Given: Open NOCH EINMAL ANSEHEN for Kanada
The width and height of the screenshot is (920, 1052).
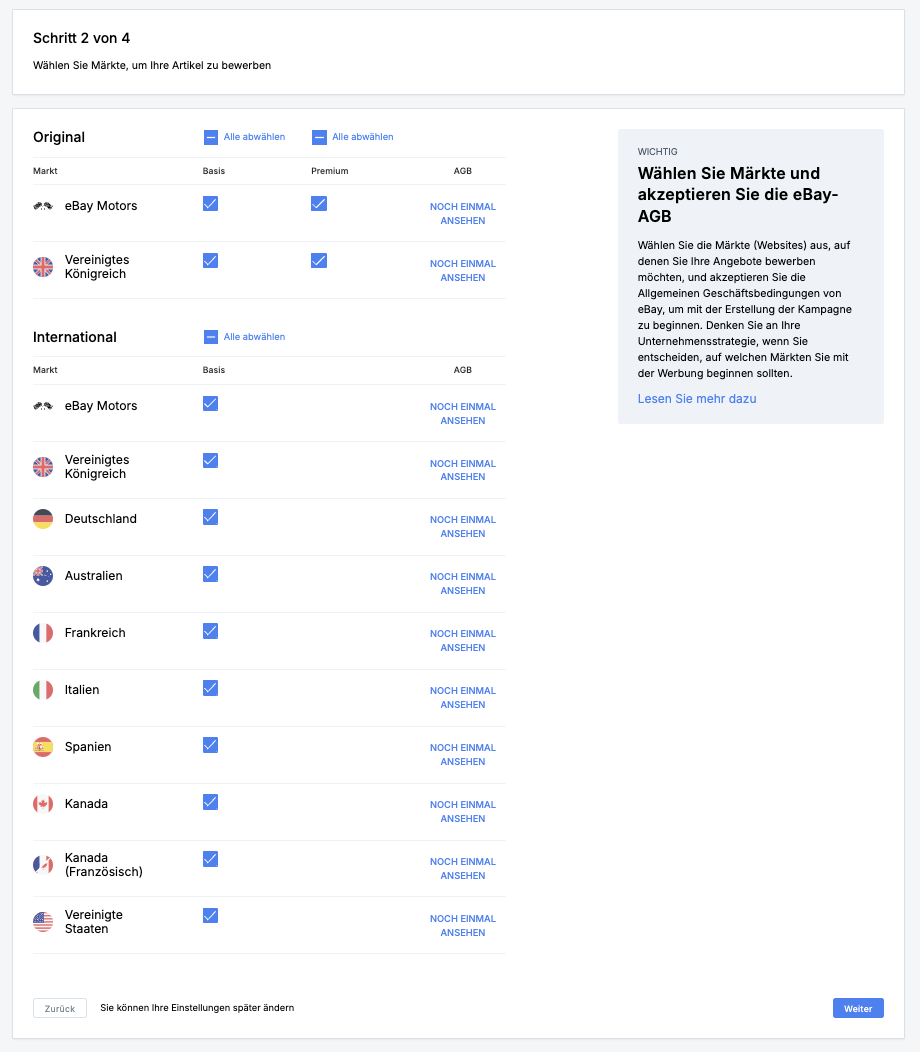Looking at the screenshot, I should click(x=463, y=812).
